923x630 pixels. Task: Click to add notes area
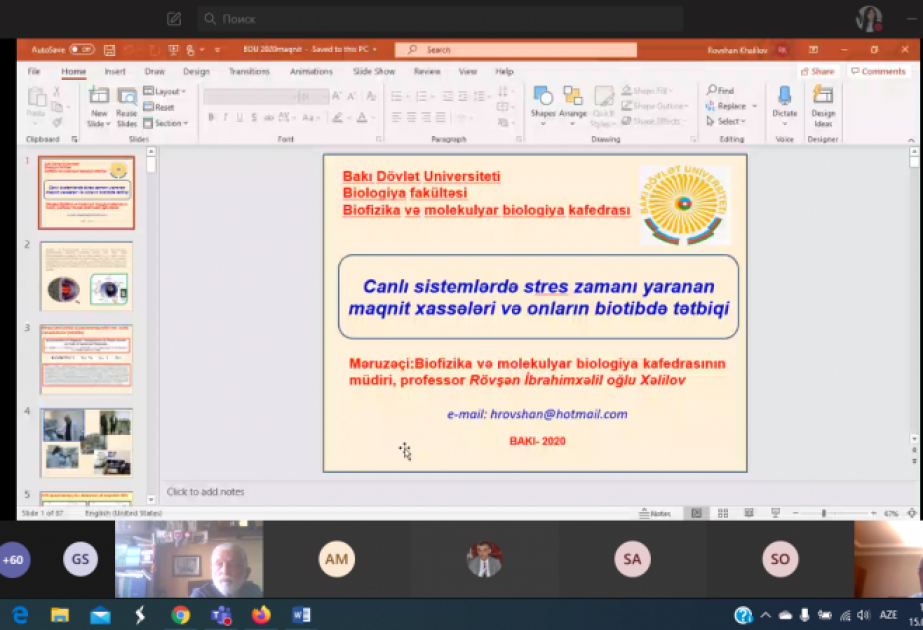coord(205,492)
